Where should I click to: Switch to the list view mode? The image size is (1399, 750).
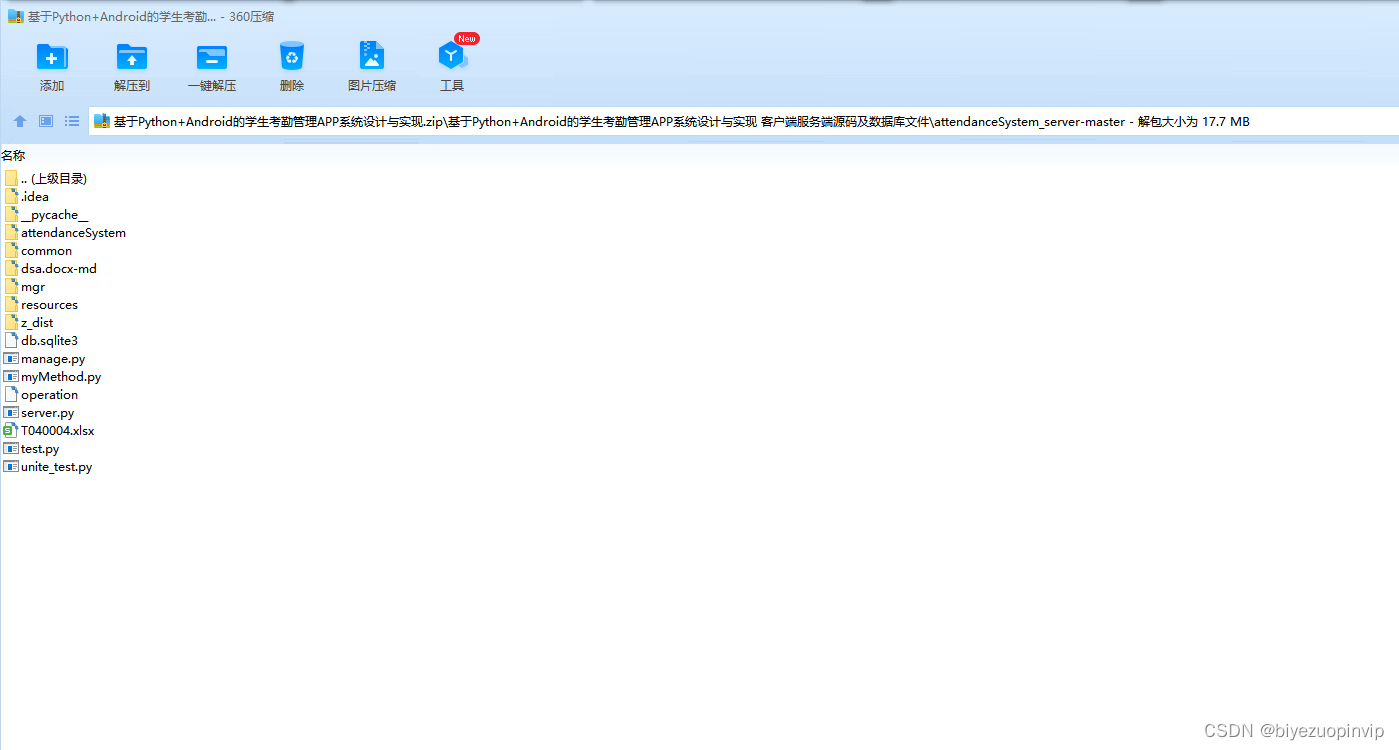(72, 121)
